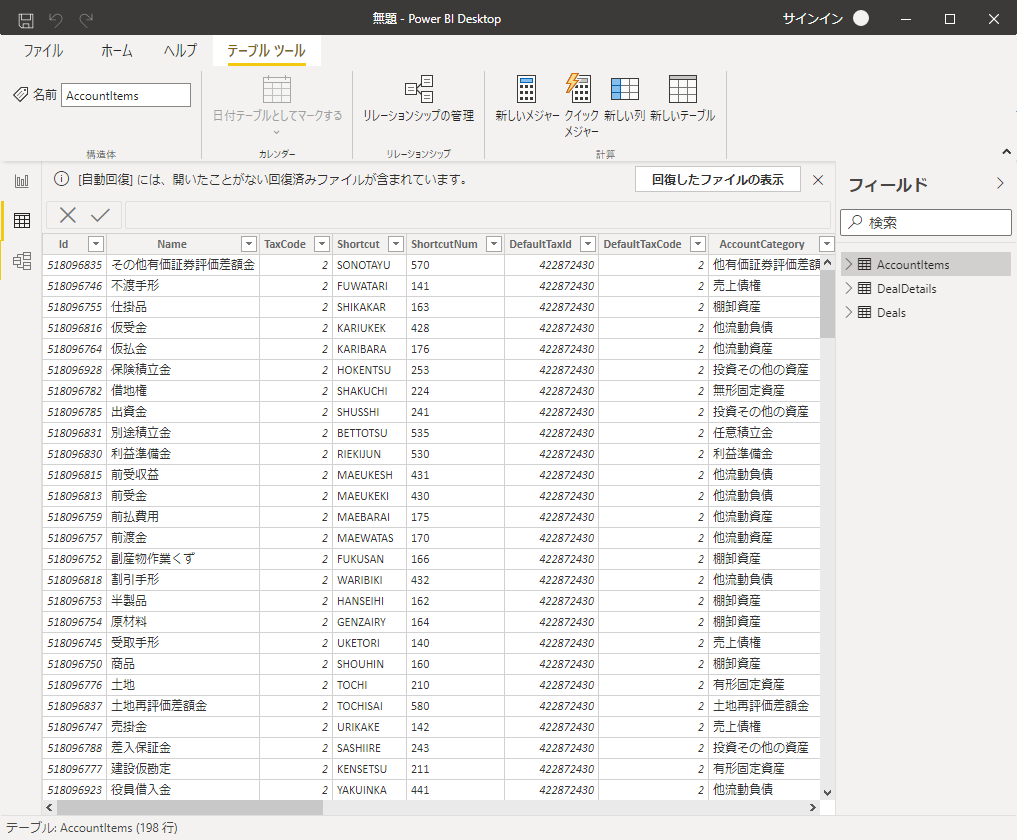Collapse the フィールド pane with chevron

click(x=1000, y=184)
